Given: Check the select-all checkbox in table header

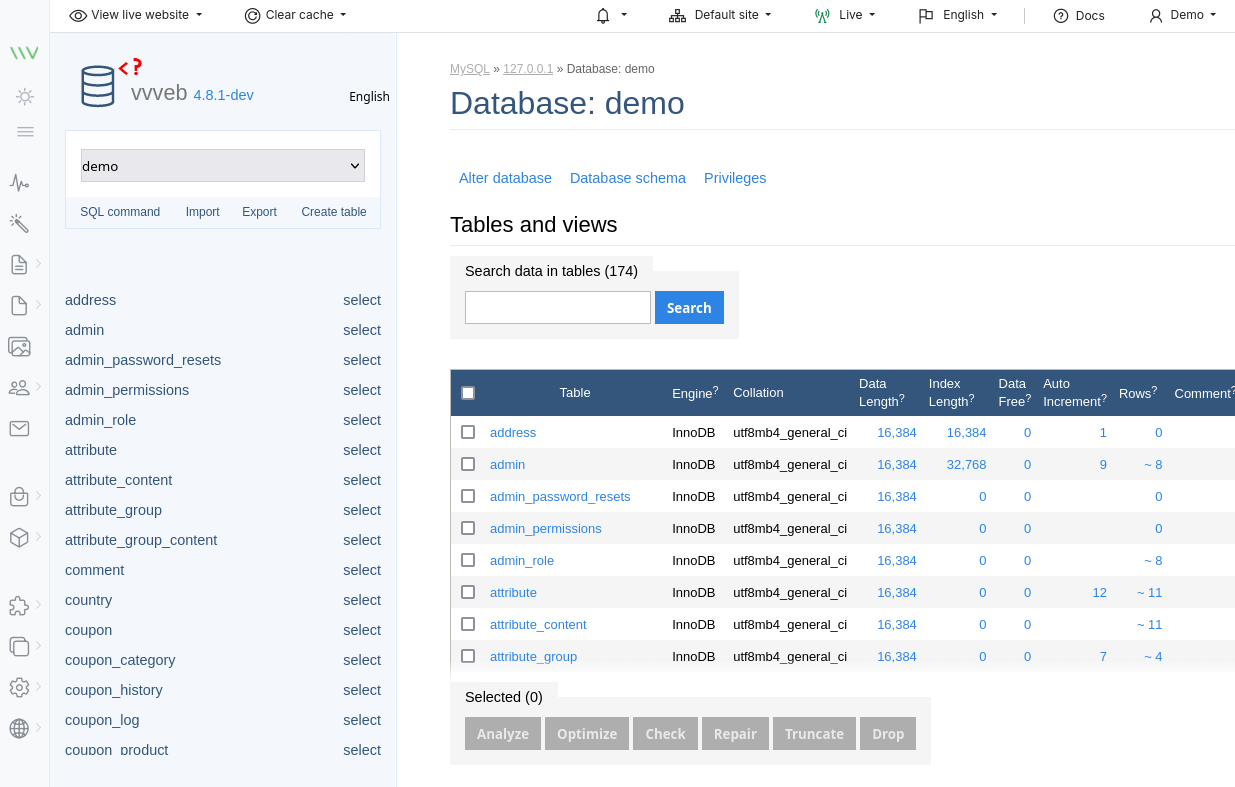Looking at the screenshot, I should (468, 393).
